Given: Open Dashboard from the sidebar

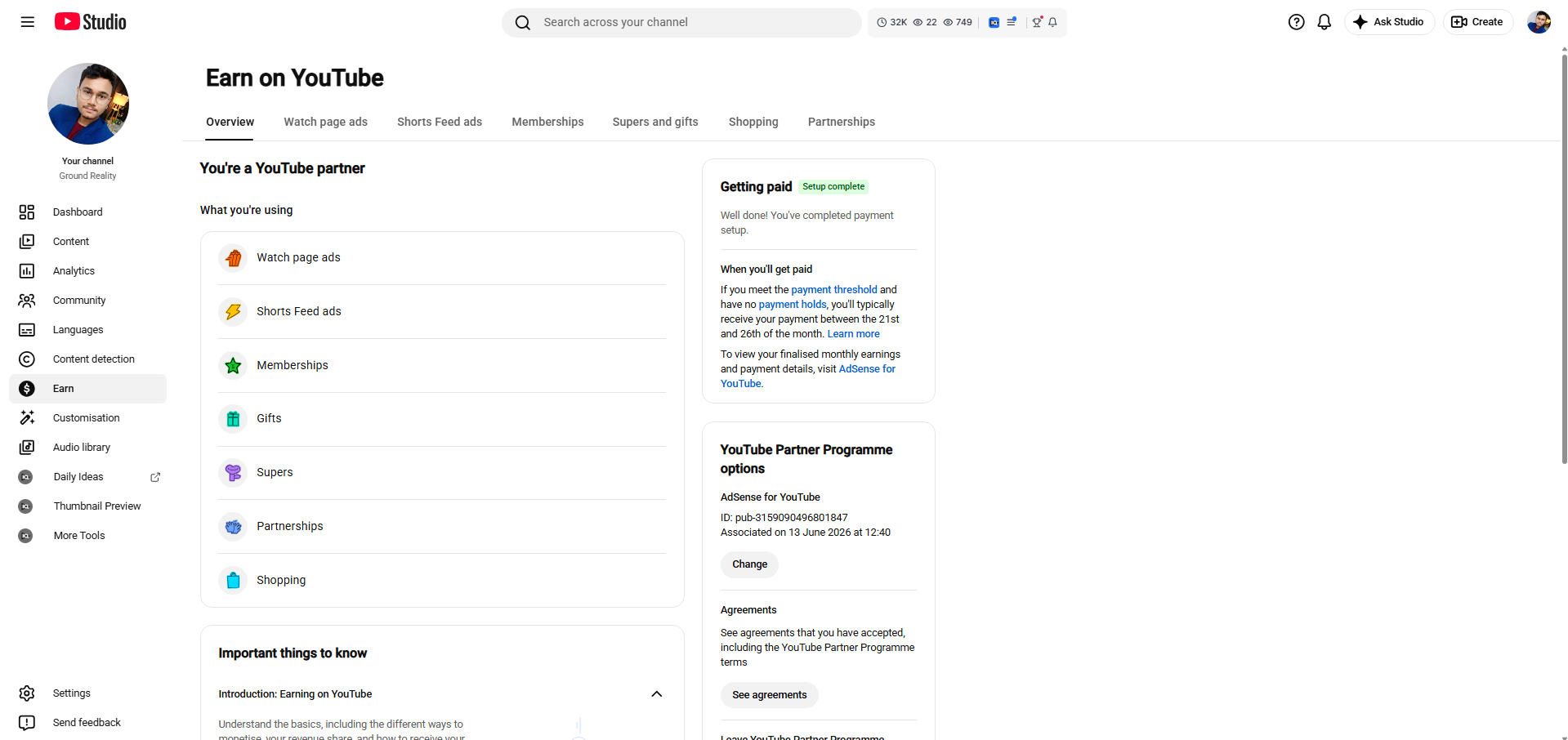Looking at the screenshot, I should tap(87, 212).
